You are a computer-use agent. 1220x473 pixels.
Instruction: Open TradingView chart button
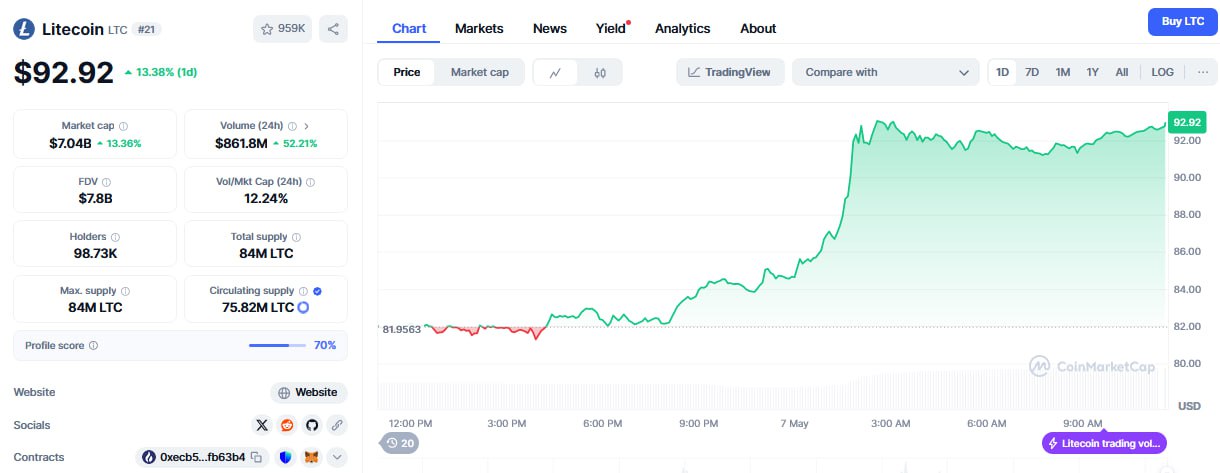point(729,72)
